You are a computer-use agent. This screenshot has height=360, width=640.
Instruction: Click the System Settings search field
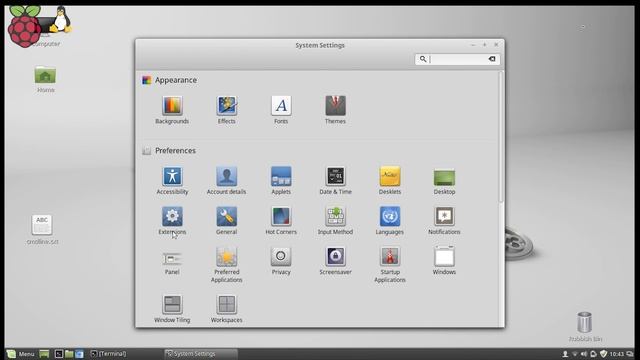tap(457, 59)
